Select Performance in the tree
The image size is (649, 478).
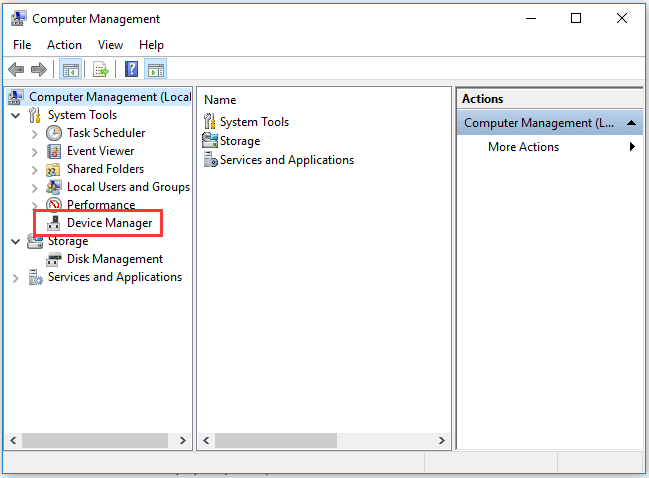pyautogui.click(x=101, y=205)
